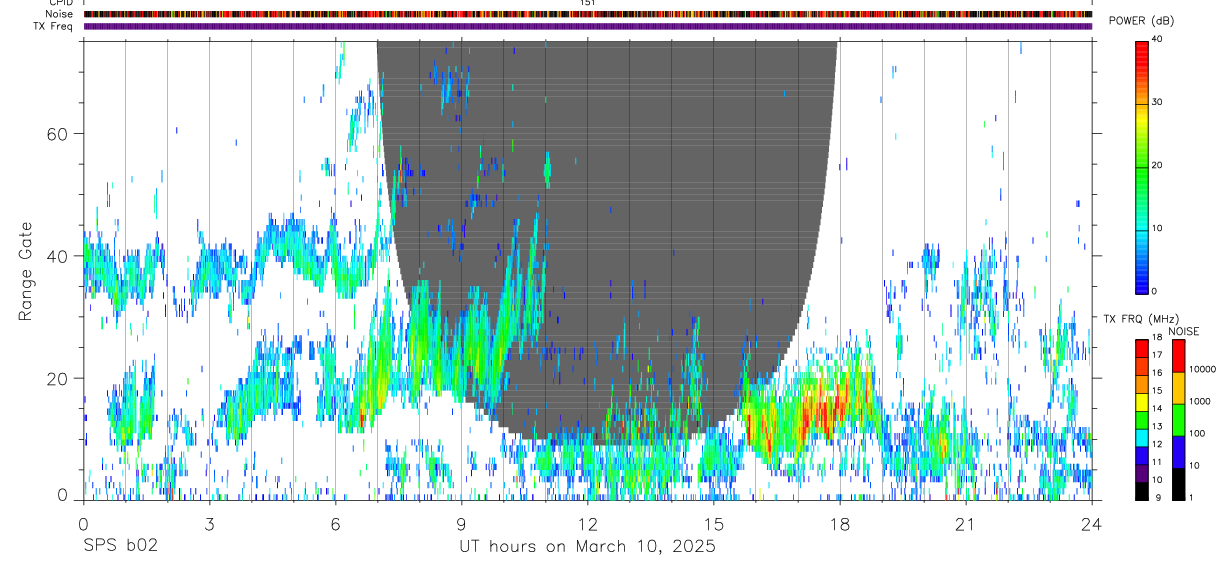The height and width of the screenshot is (567, 1228).
Task: Select the blue segment of the NOISE color bar
Action: coord(1178,452)
